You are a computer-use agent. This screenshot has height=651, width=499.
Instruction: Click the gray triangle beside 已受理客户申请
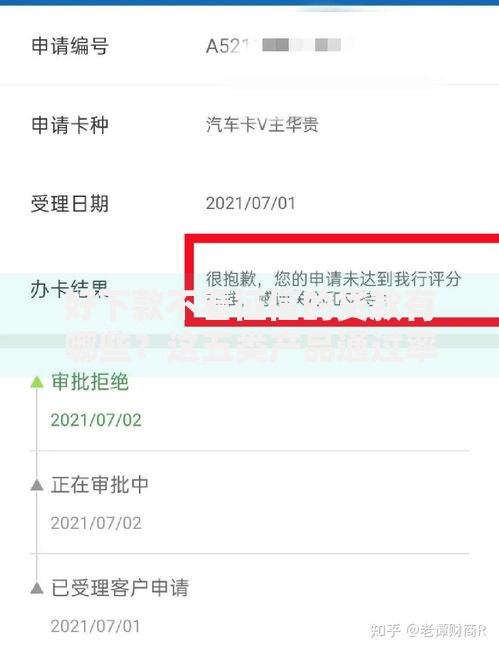[37, 587]
